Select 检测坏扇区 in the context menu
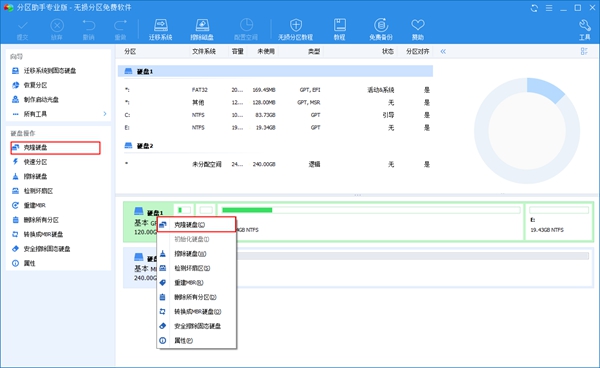This screenshot has width=600, height=368. tap(197, 268)
